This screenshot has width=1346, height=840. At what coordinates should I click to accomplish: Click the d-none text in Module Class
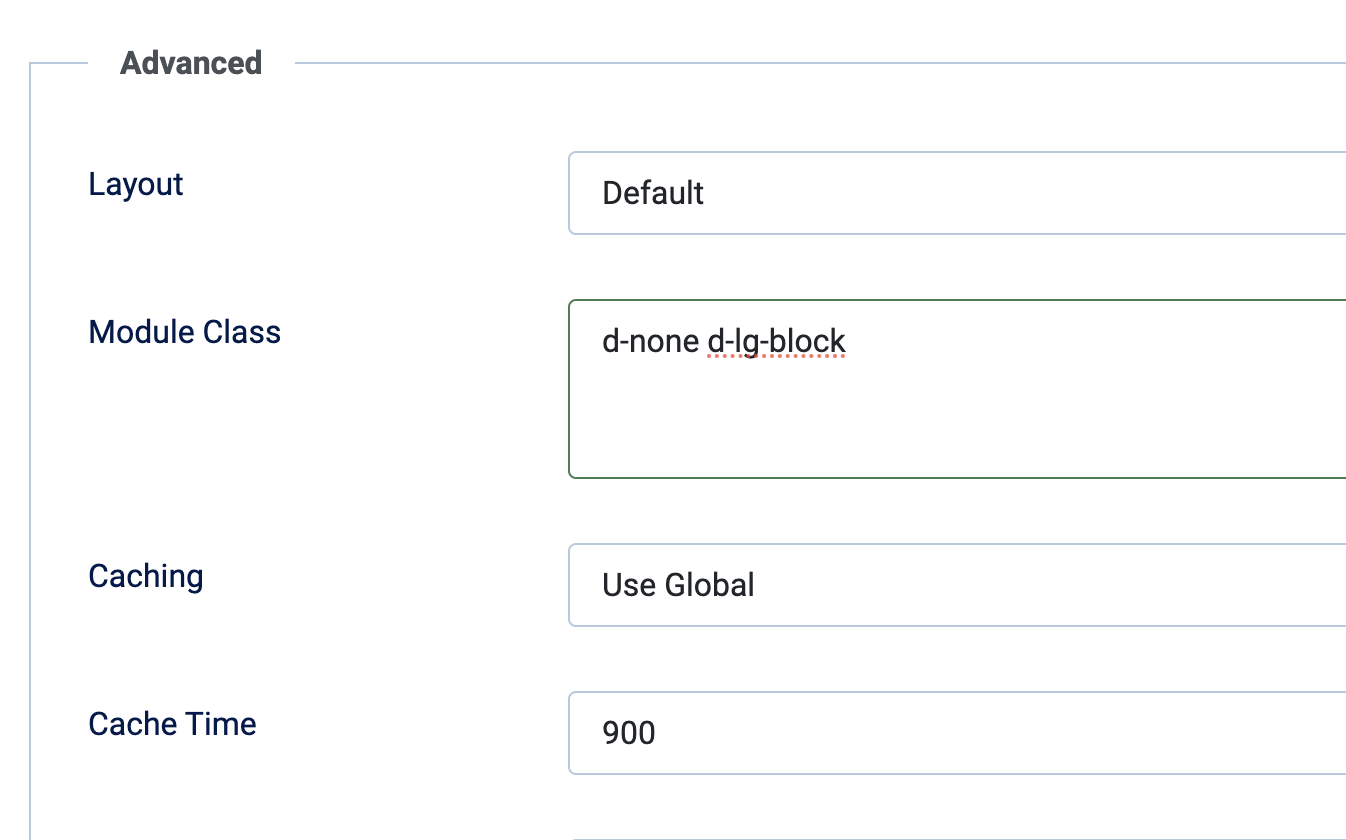(650, 342)
